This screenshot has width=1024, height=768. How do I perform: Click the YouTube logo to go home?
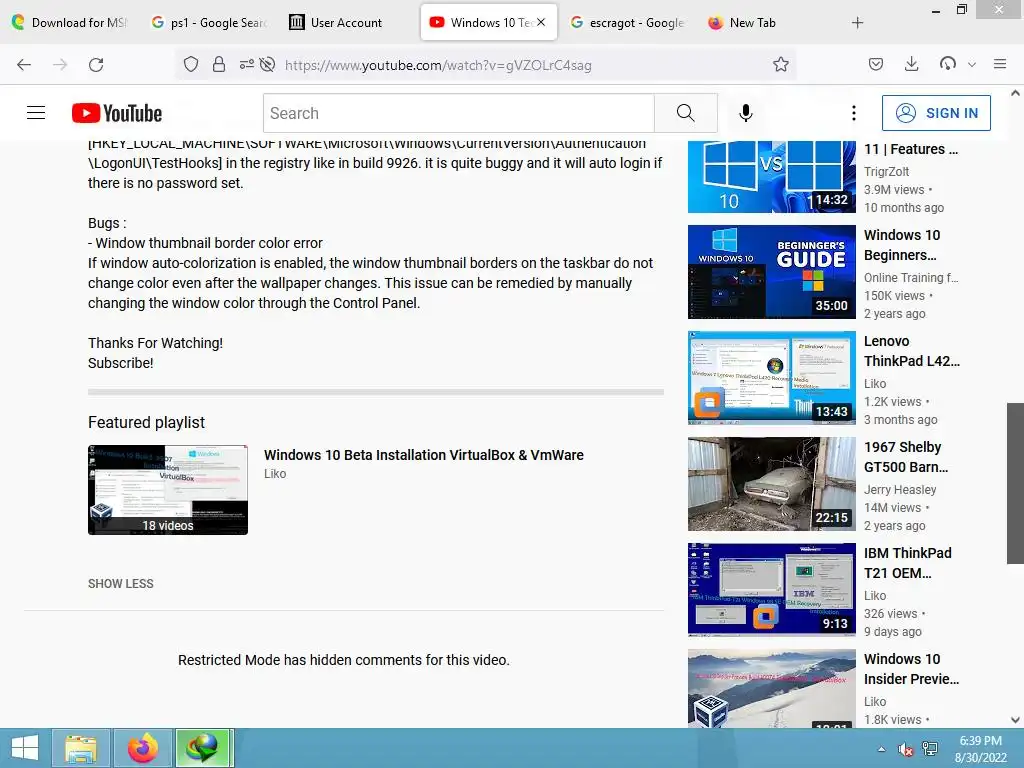point(117,113)
